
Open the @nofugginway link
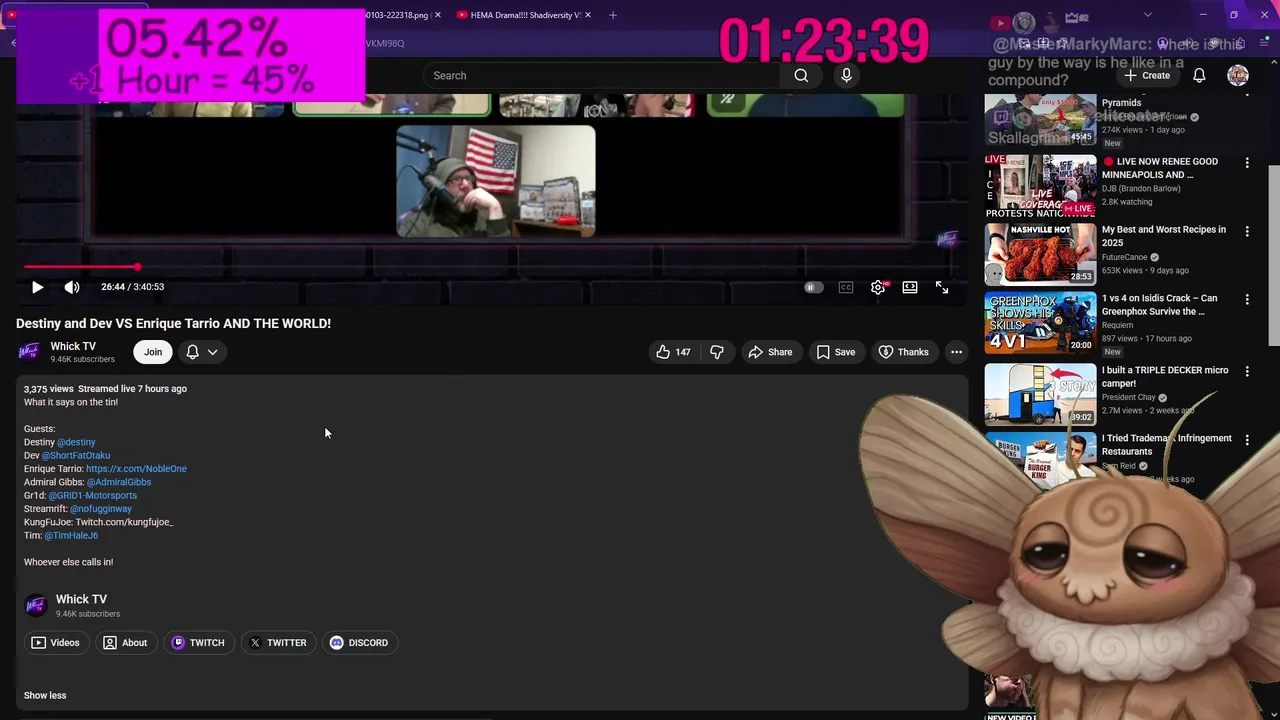point(101,509)
